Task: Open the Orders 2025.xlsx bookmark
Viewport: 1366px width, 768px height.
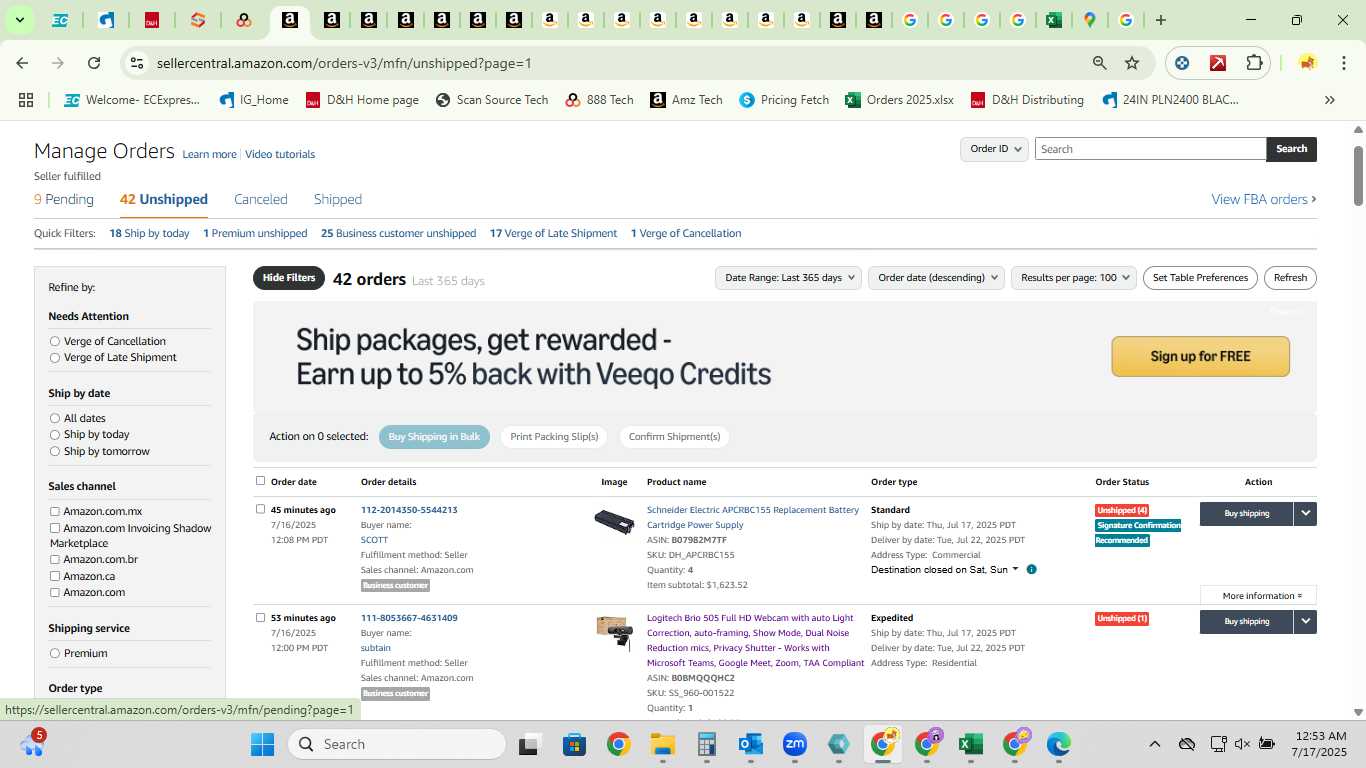Action: coord(899,100)
